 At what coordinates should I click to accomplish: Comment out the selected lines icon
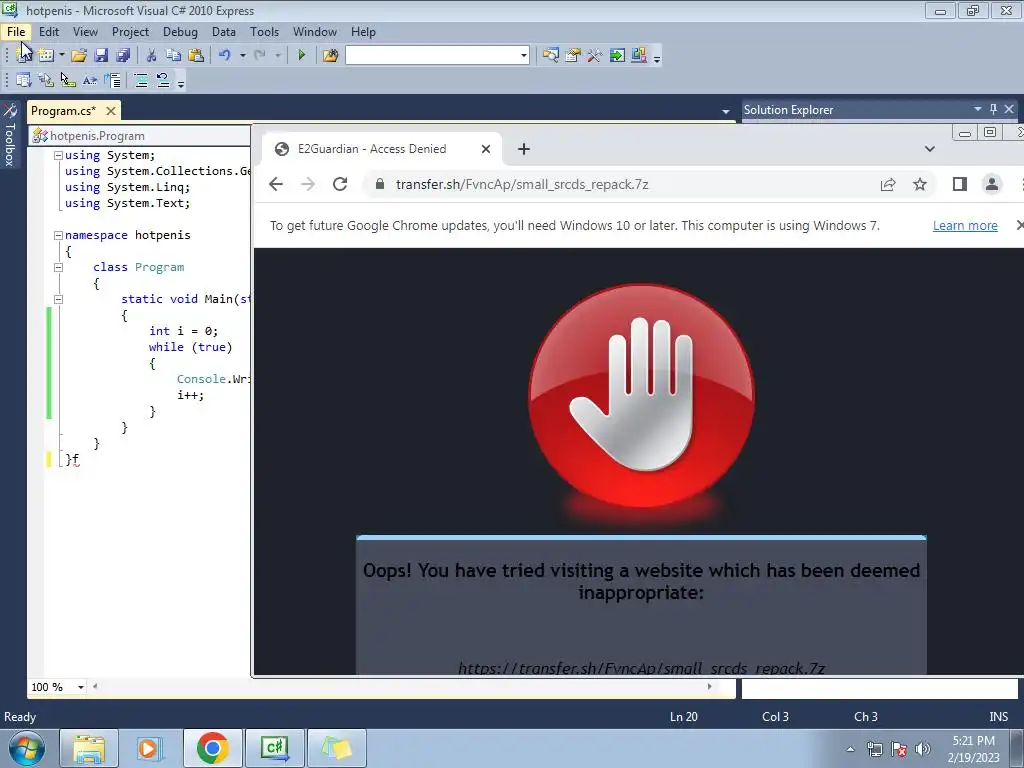pos(140,80)
